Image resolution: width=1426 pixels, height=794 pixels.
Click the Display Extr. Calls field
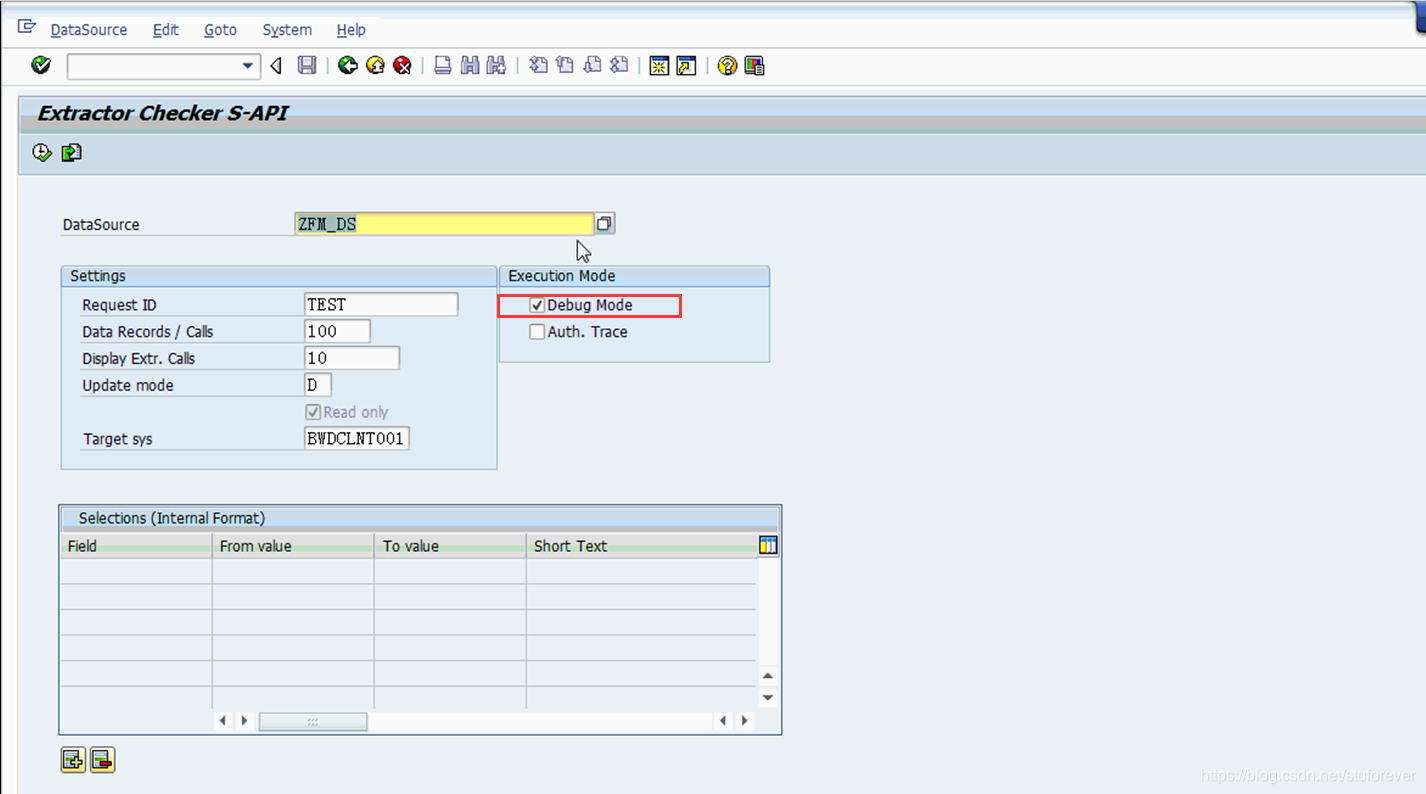point(352,358)
